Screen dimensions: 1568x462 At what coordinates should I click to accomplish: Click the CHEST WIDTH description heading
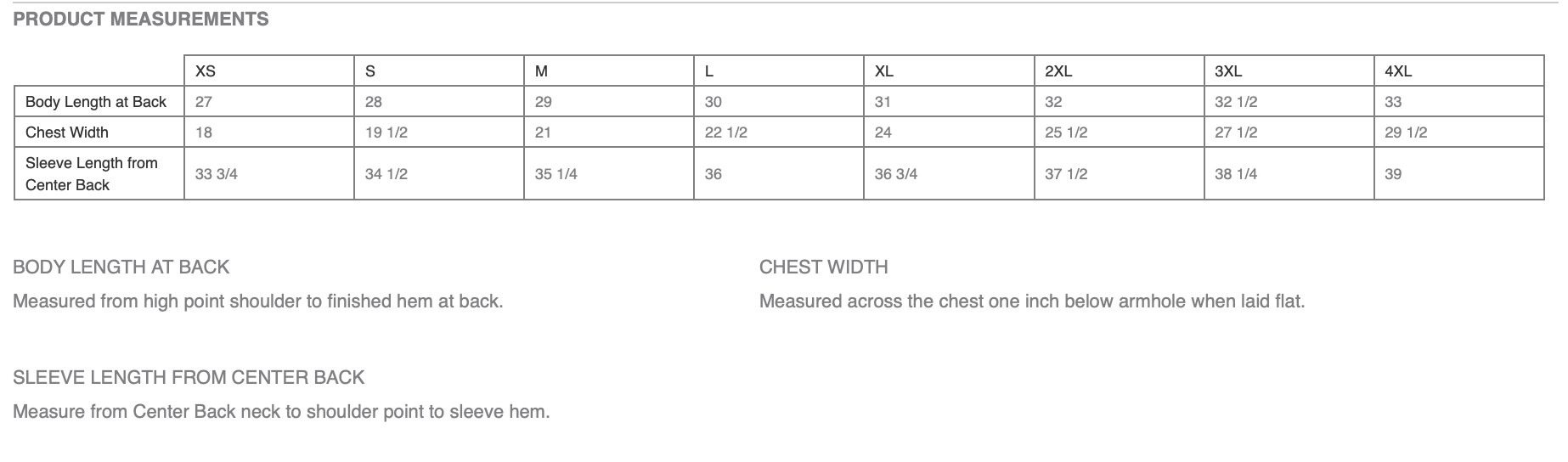tap(824, 267)
